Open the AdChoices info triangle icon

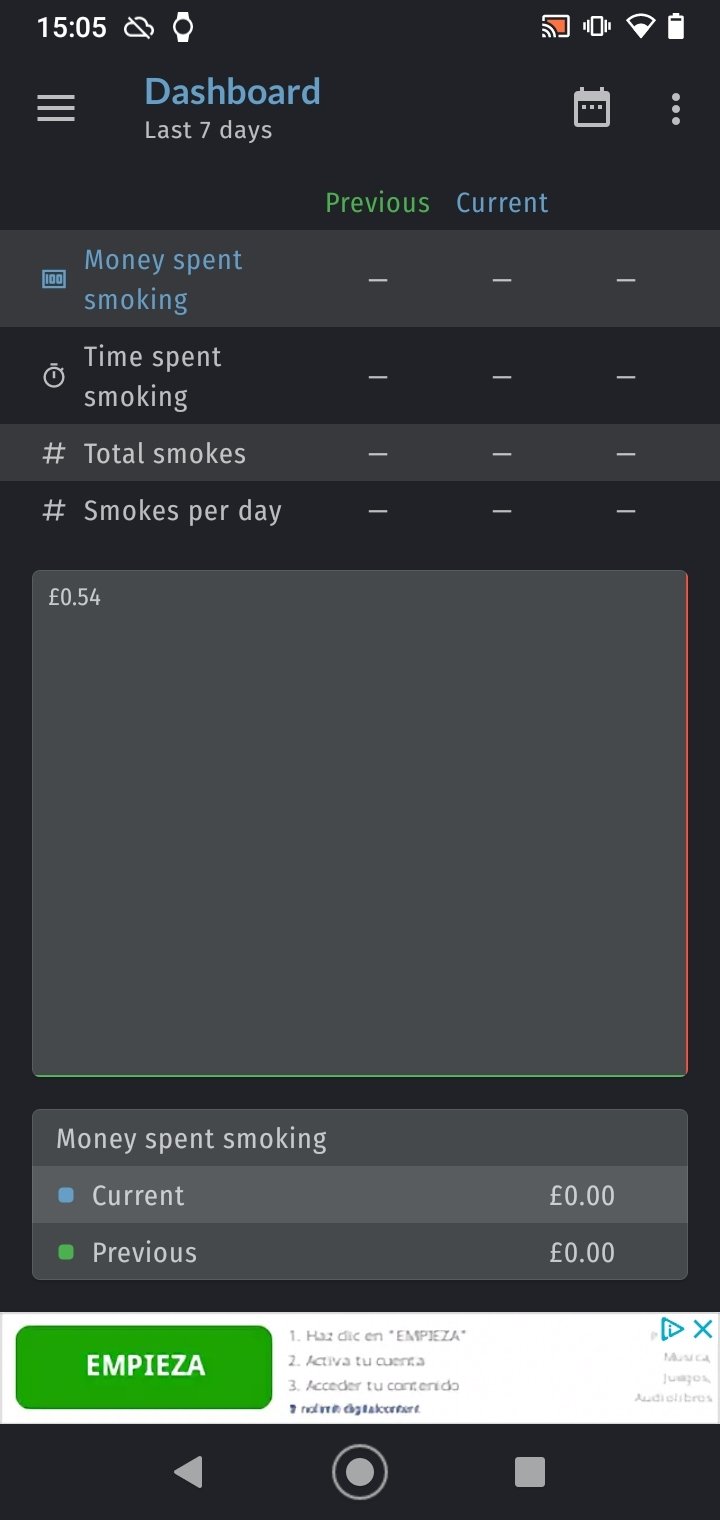tap(673, 1329)
